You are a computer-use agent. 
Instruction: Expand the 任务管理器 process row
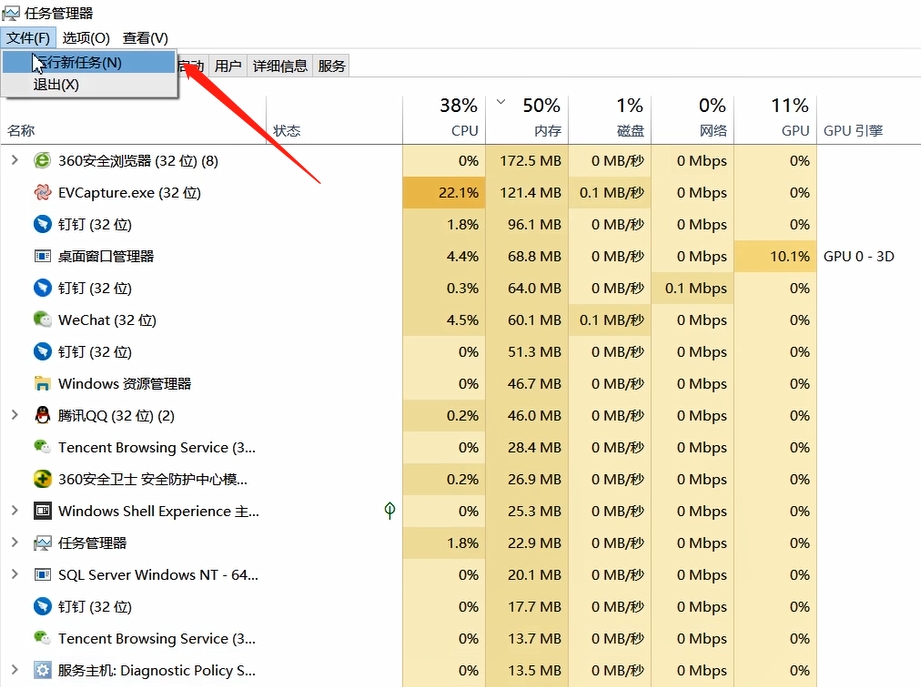point(14,543)
